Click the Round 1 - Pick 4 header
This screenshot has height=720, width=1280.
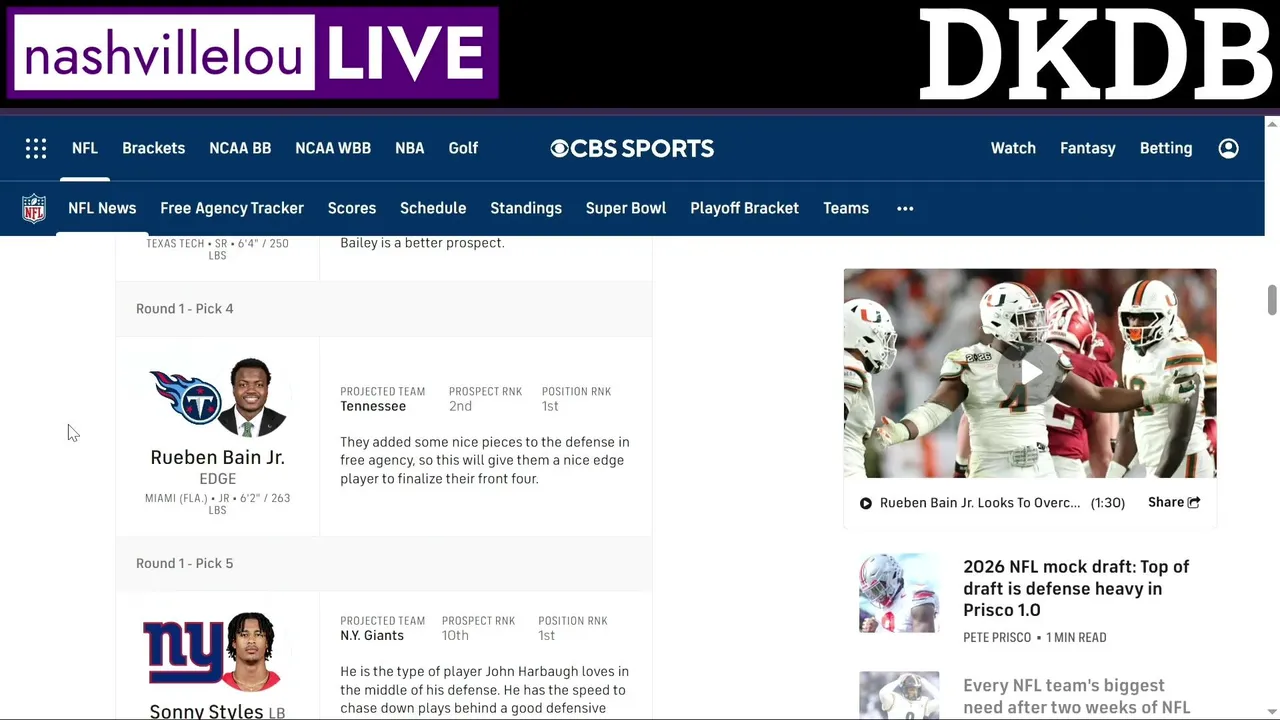pos(185,309)
